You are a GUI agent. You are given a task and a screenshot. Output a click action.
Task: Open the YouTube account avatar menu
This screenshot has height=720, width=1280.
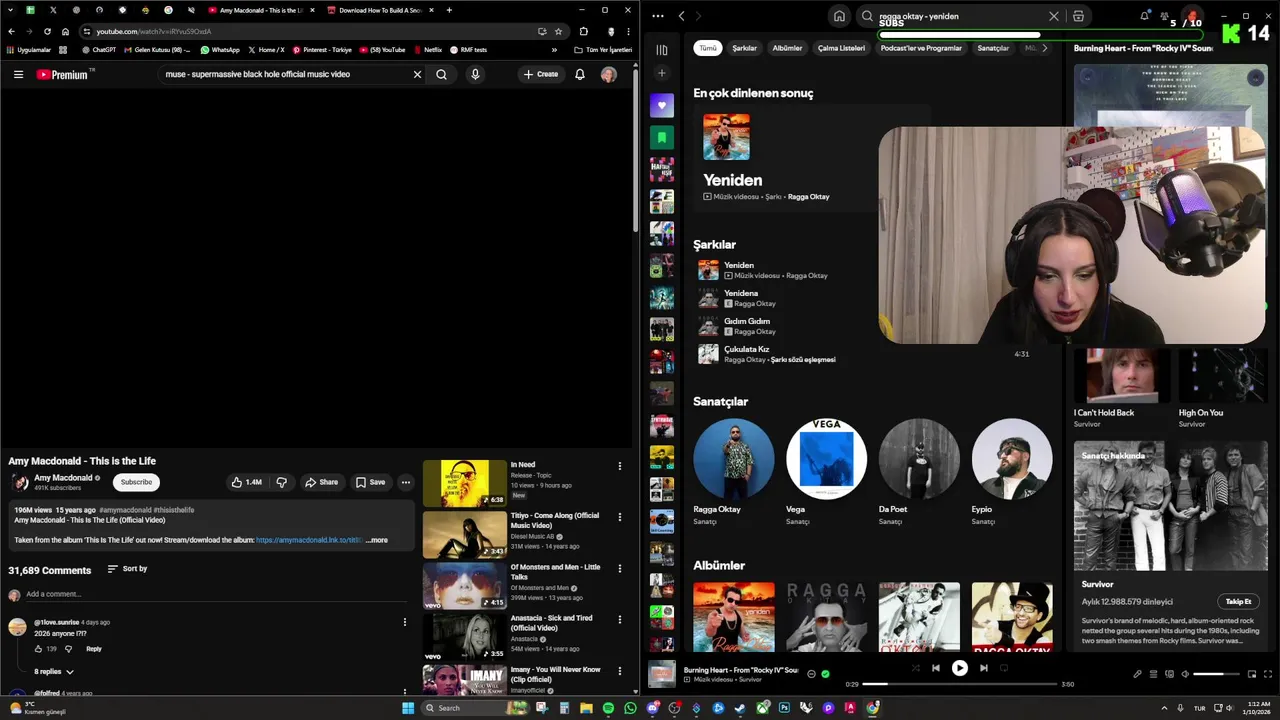(608, 74)
